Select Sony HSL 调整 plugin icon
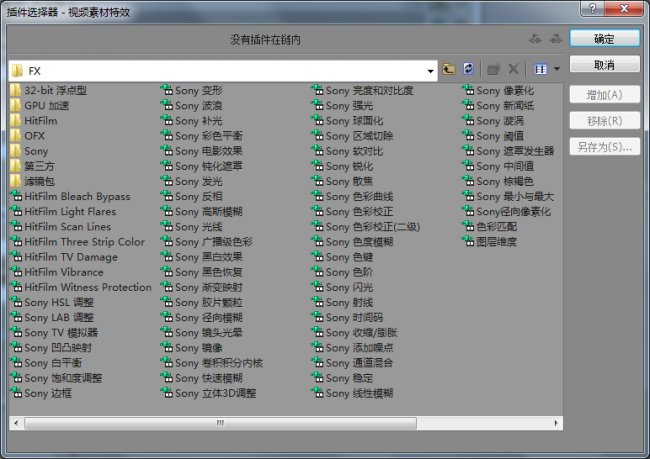 tap(16, 302)
